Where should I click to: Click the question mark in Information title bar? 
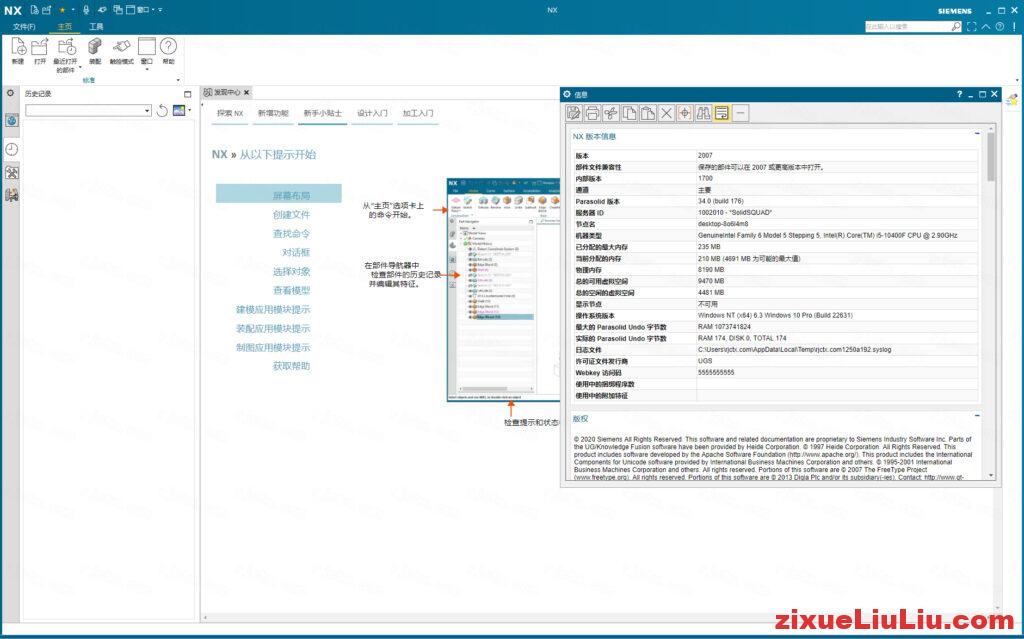959,94
